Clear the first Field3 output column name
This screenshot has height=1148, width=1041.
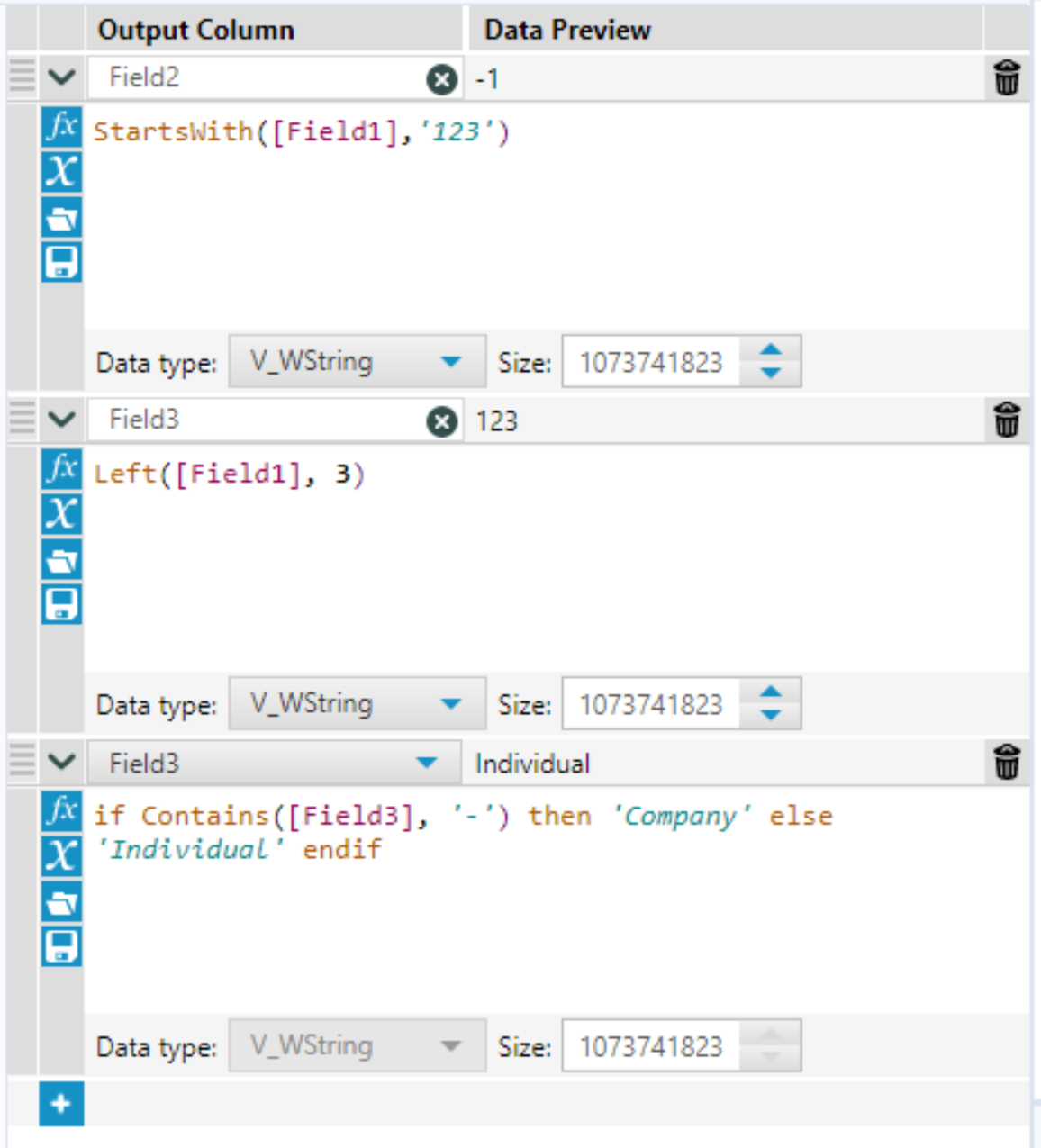[441, 421]
